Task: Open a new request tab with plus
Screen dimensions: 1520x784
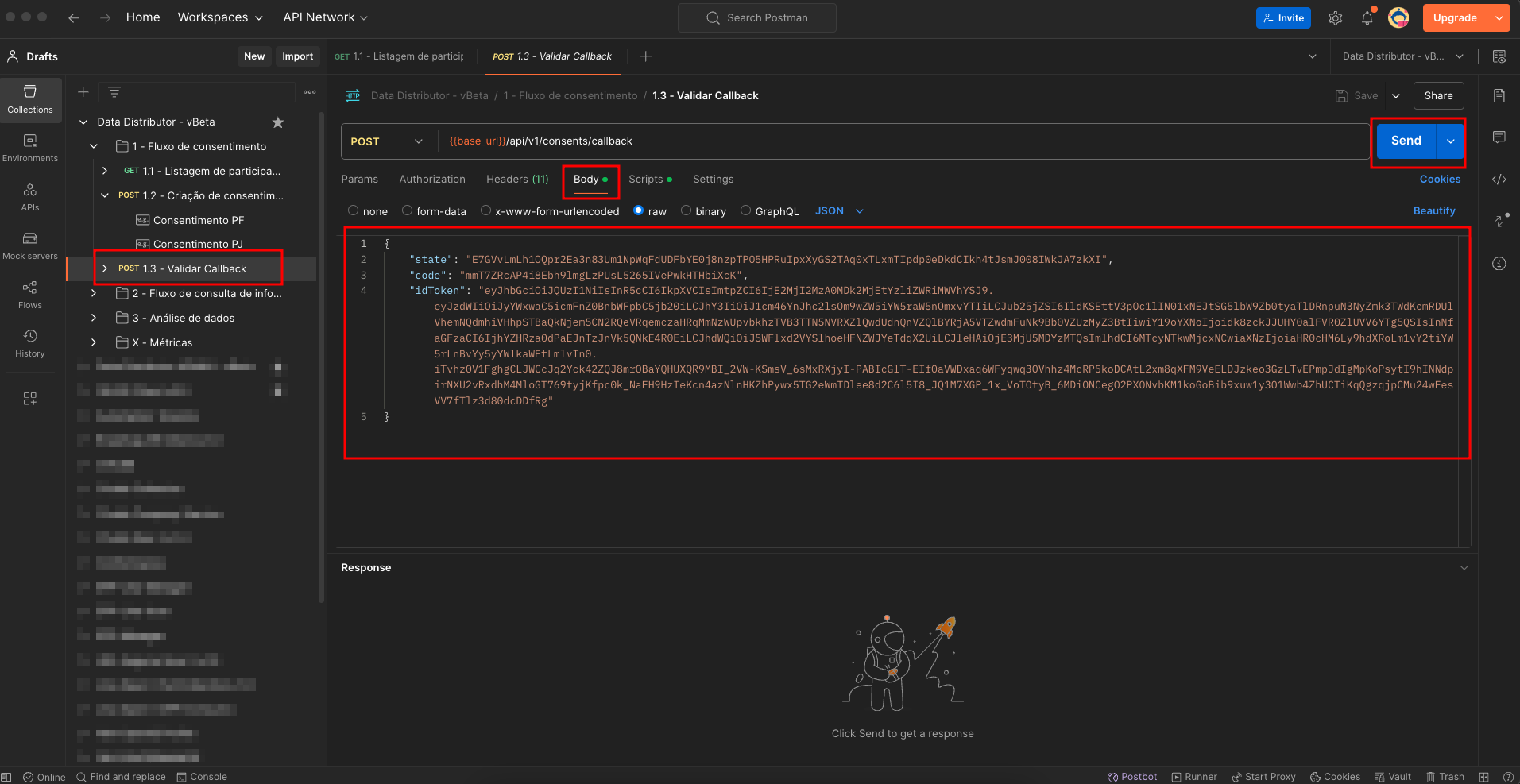Action: (x=646, y=56)
